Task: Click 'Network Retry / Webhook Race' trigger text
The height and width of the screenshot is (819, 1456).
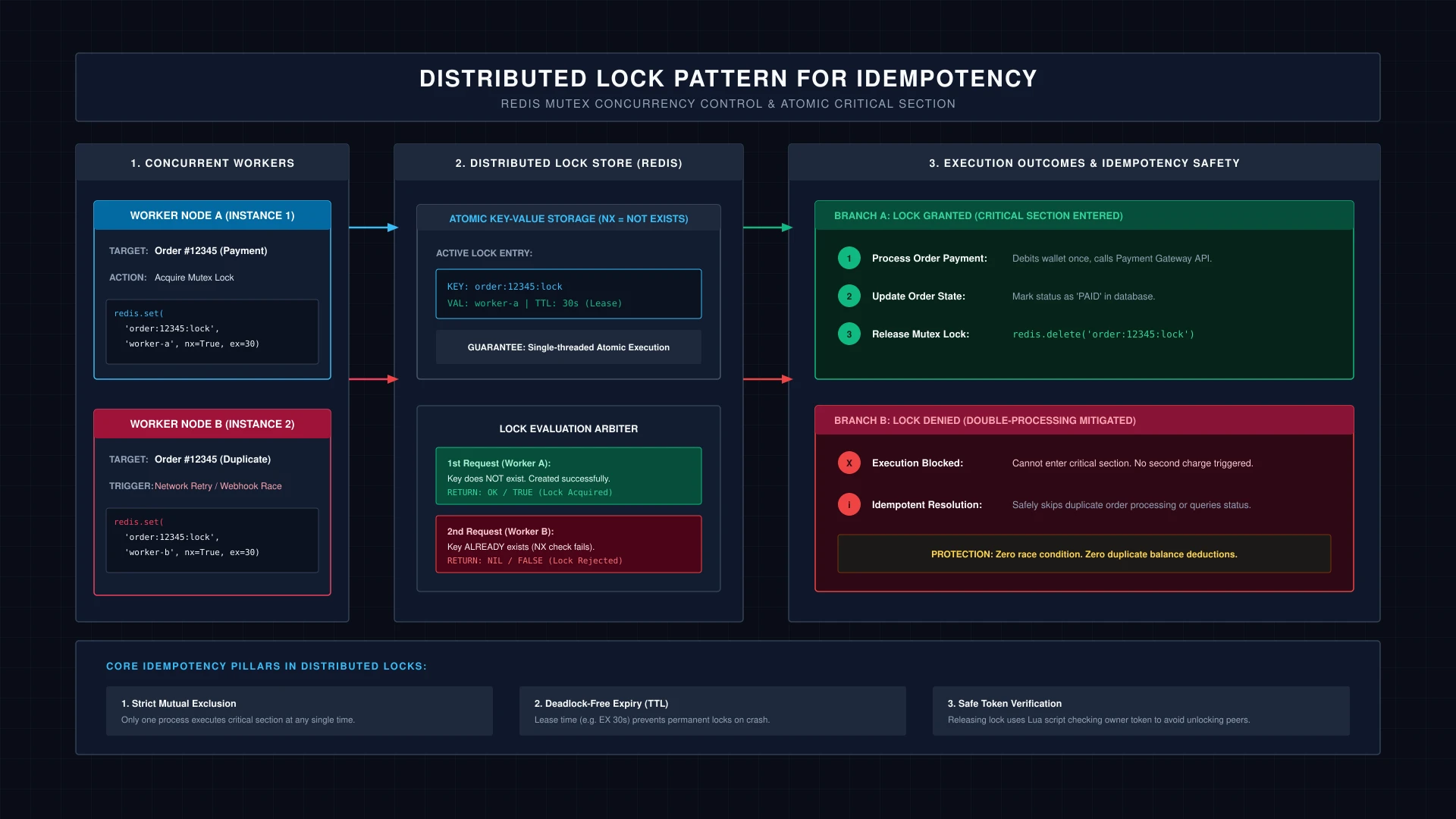Action: pyautogui.click(x=218, y=486)
